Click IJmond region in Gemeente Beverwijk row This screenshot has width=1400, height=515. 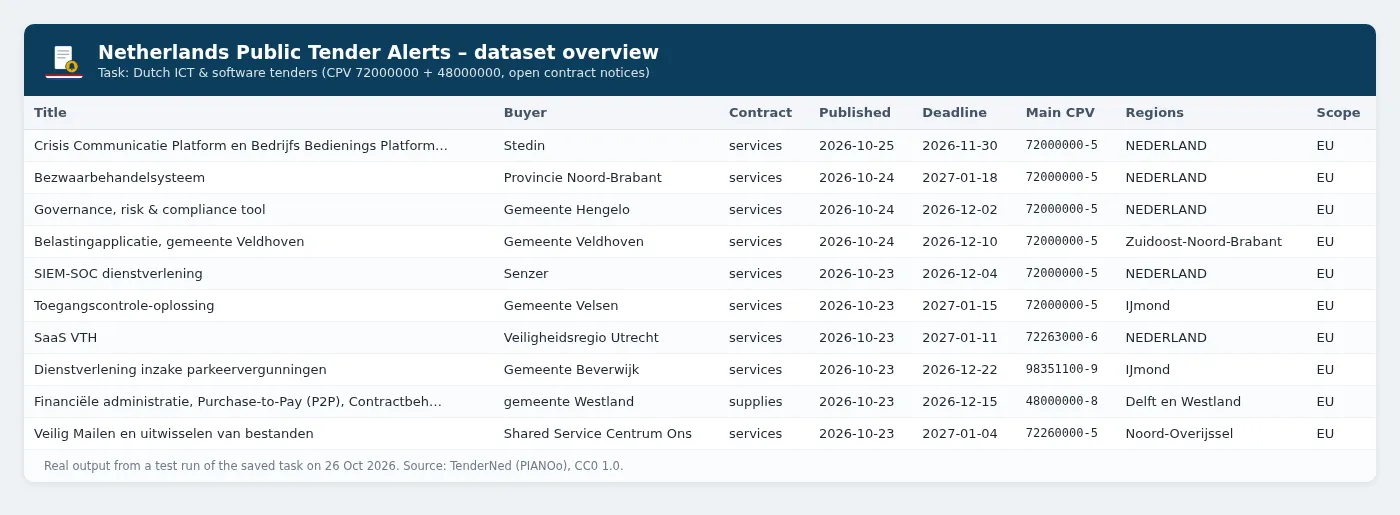tap(1147, 370)
